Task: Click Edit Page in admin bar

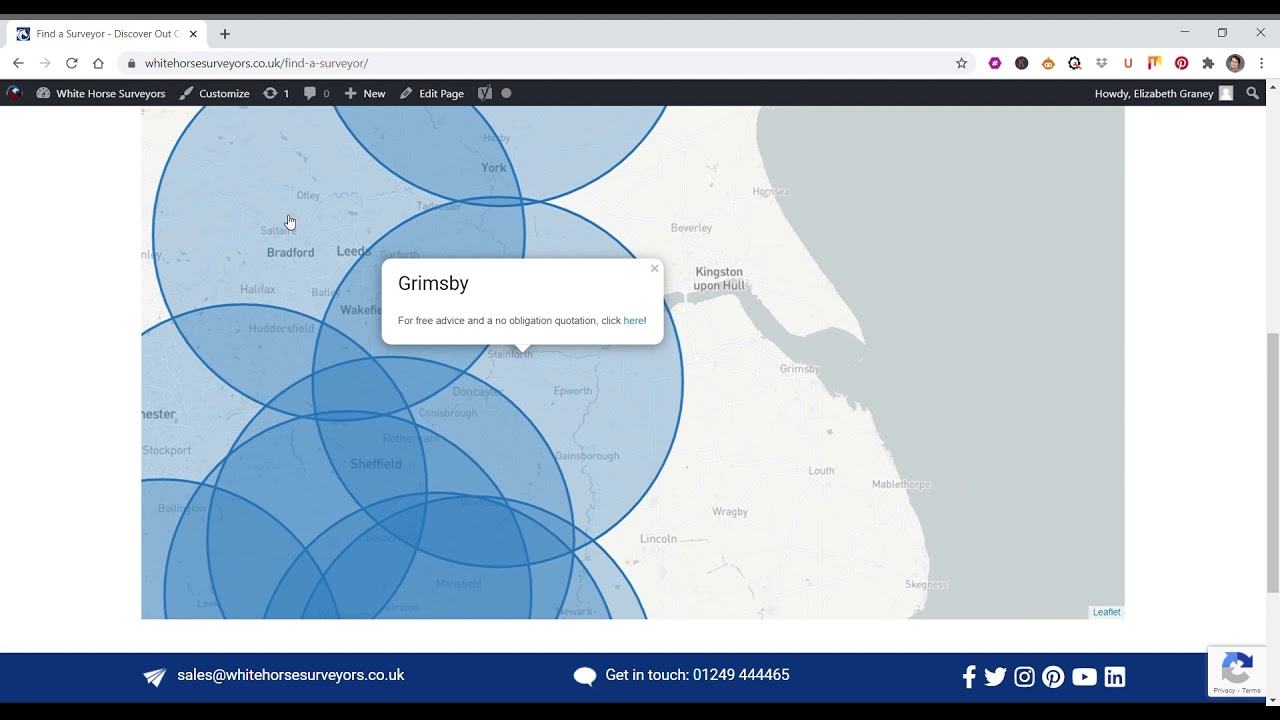Action: pos(432,93)
